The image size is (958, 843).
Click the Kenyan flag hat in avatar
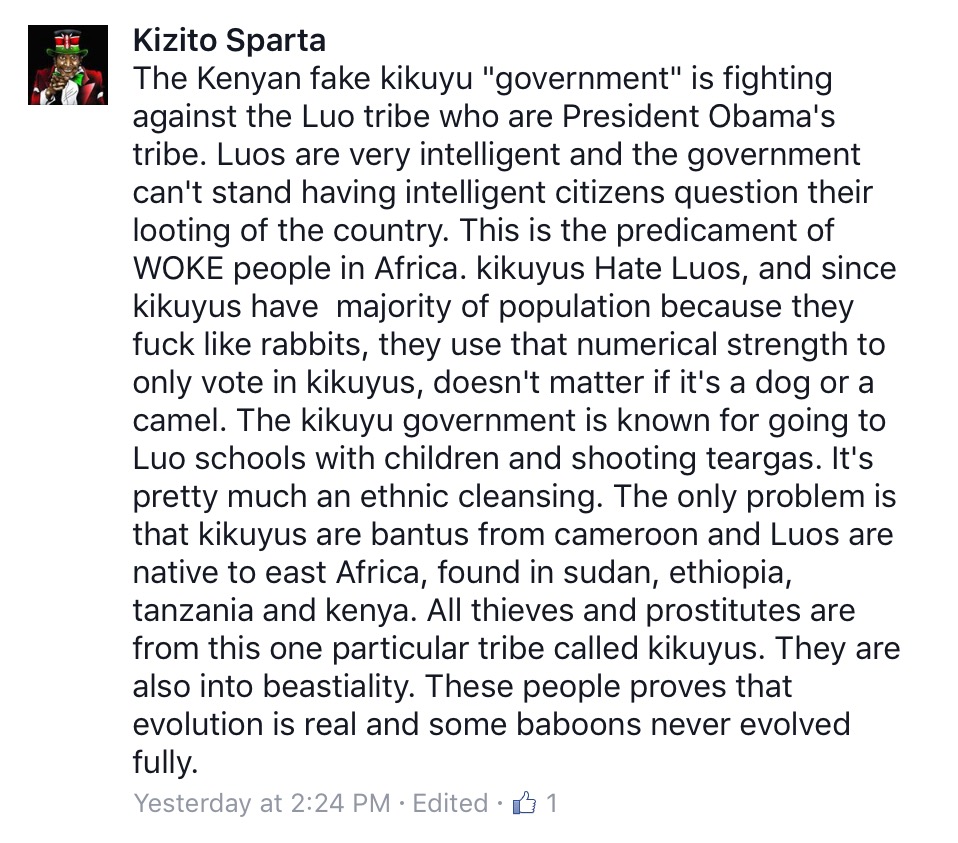68,42
